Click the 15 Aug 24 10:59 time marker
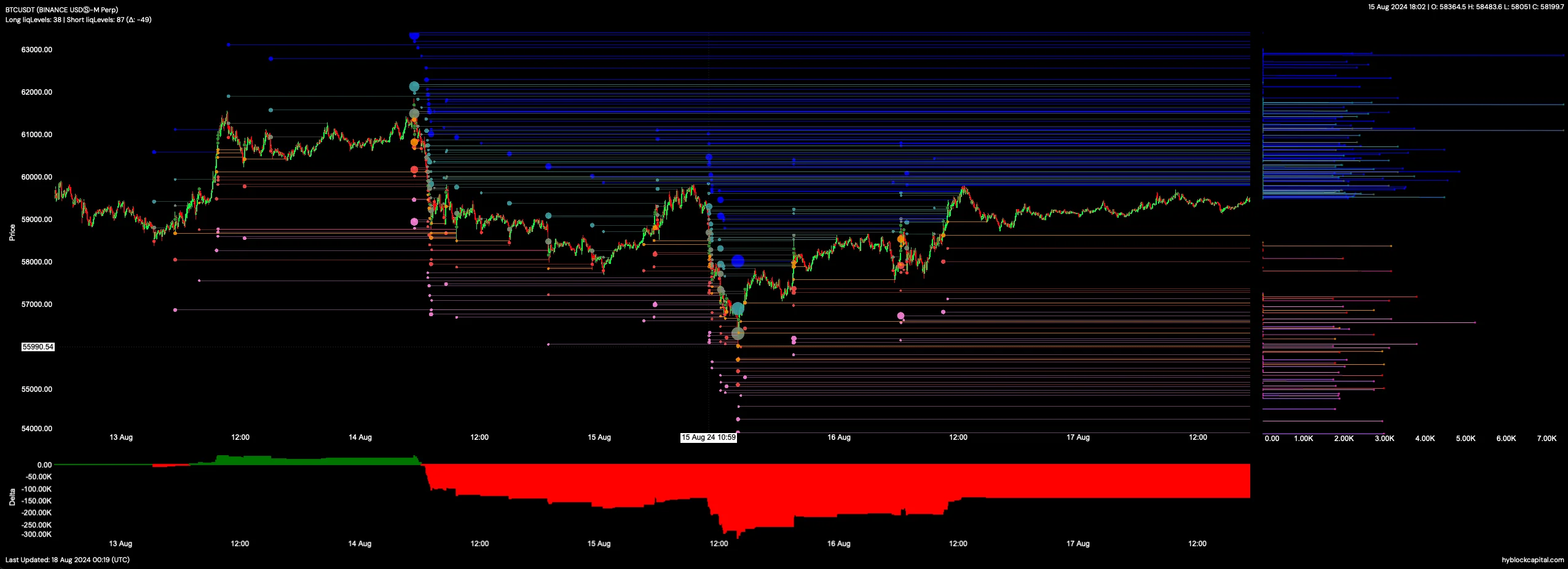This screenshot has height=569, width=1568. [x=708, y=437]
